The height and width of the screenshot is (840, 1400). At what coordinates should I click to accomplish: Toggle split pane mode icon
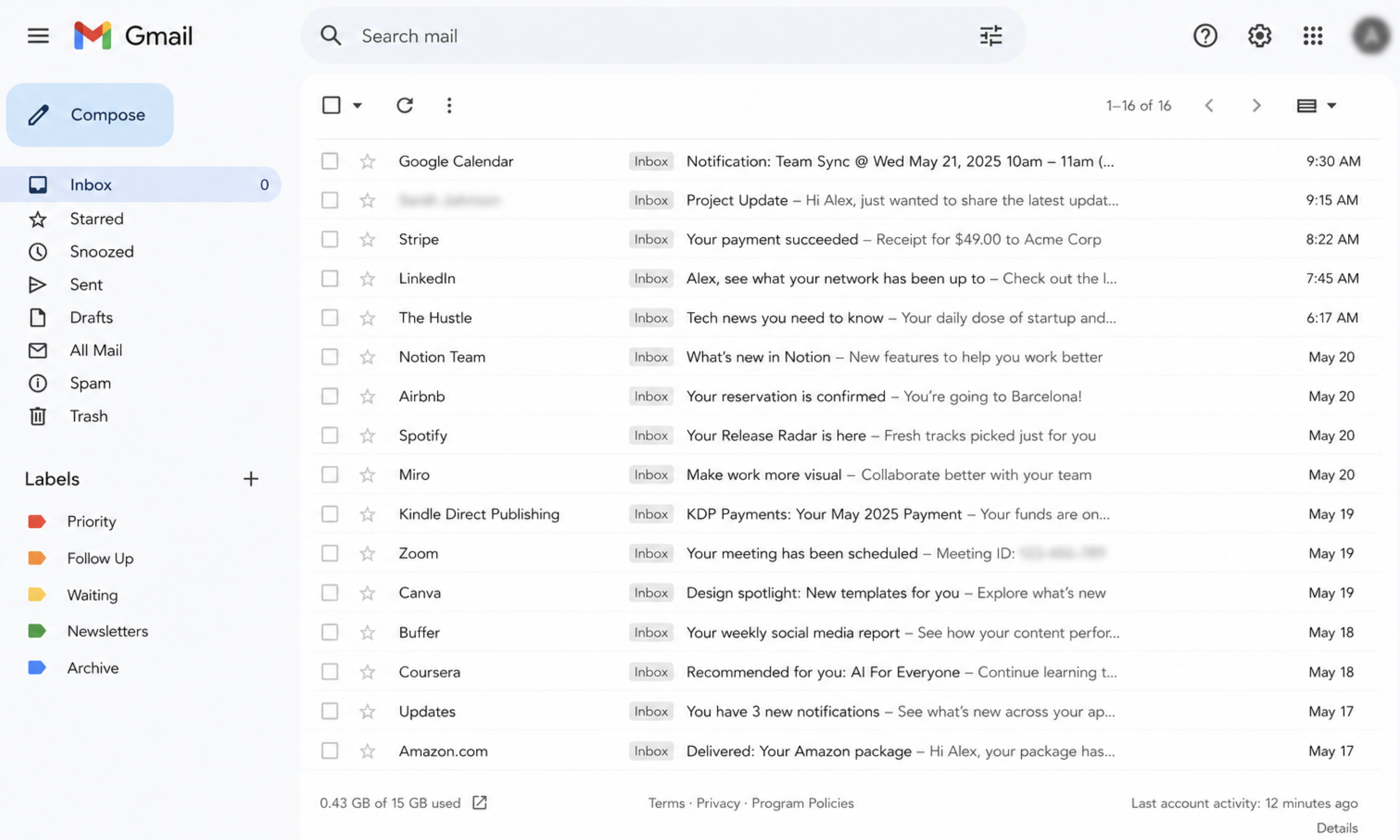(1306, 105)
